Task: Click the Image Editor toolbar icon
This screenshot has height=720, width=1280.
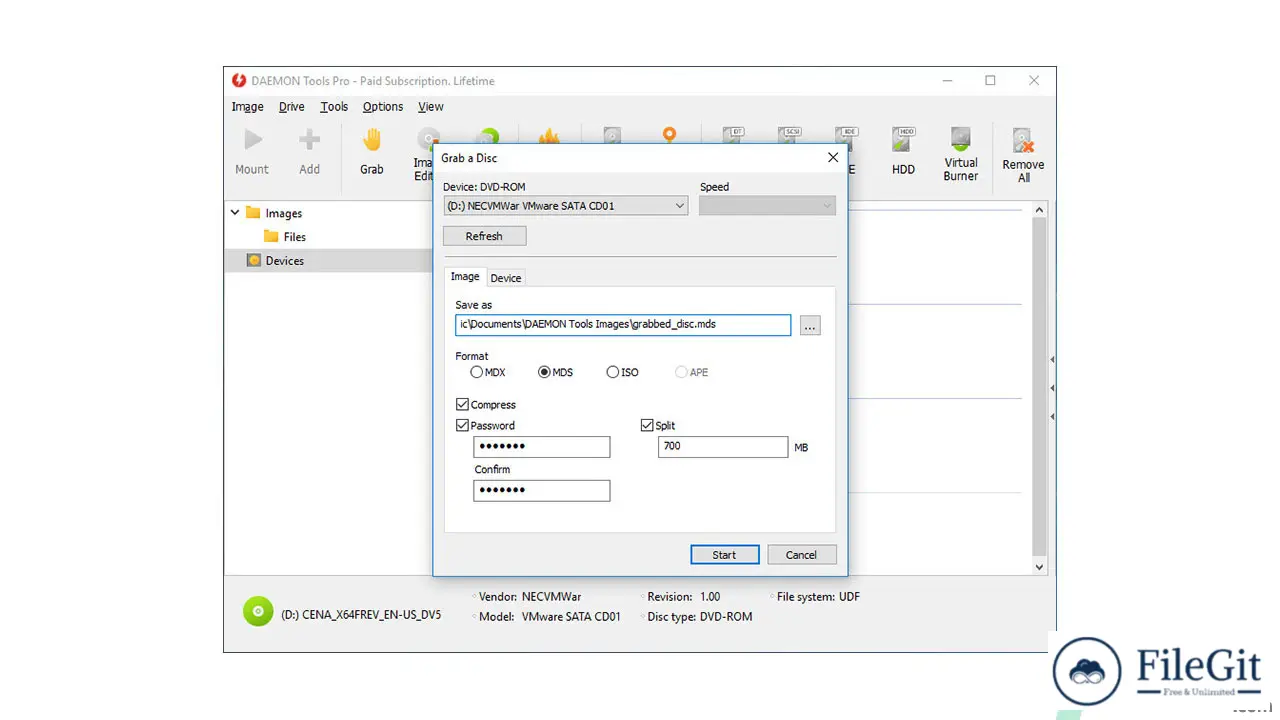Action: 428,137
